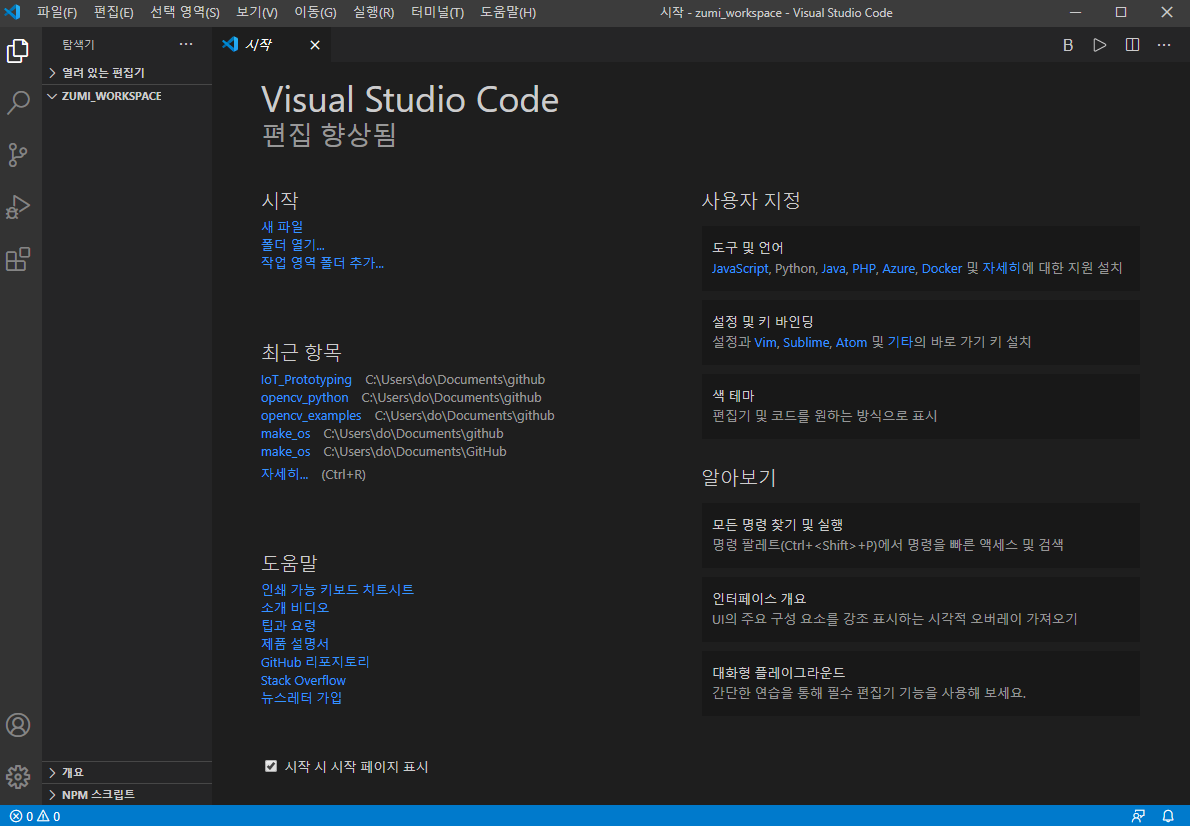
Task: Open 모든 명령 찾기 및 실행 card
Action: coord(921,535)
